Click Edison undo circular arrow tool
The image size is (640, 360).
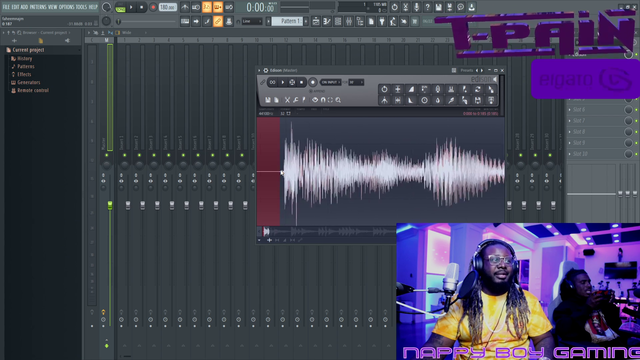384,89
